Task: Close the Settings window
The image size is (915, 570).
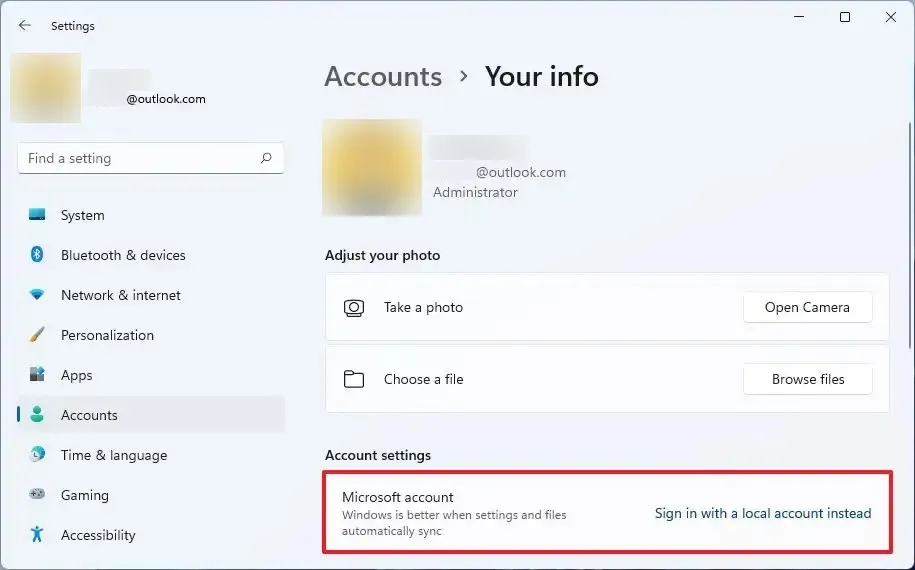Action: (890, 17)
